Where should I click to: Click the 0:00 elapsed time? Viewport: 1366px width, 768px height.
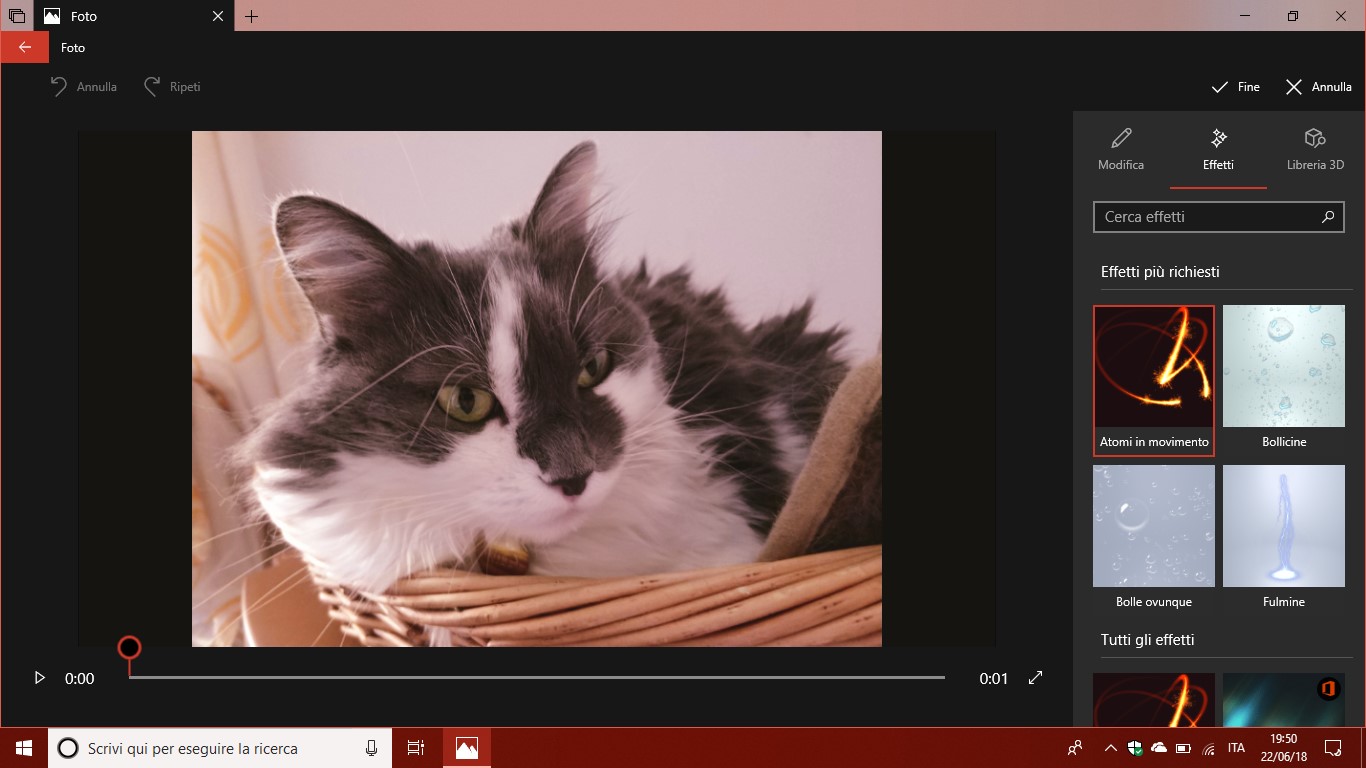[80, 679]
